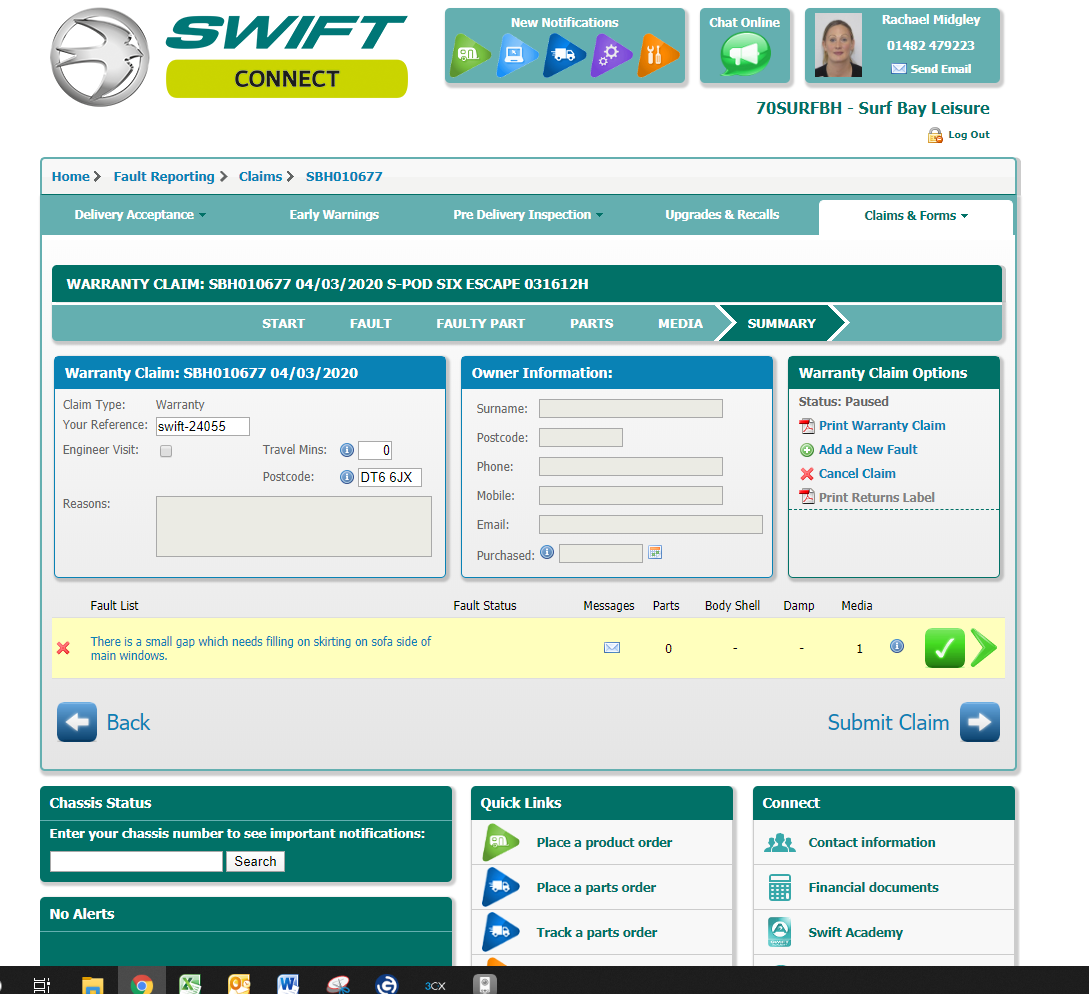Open the skirting gap fault description
Screen dimensions: 1089x994
pyautogui.click(x=260, y=648)
